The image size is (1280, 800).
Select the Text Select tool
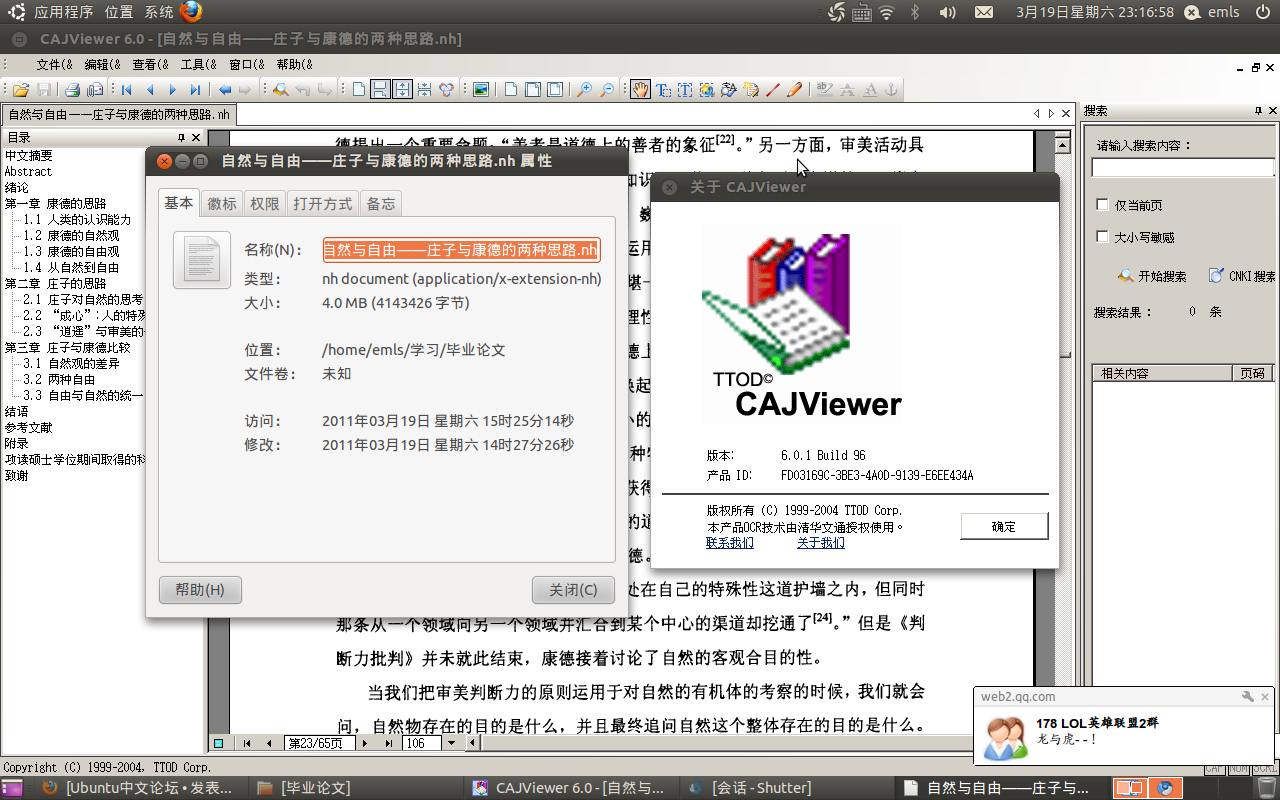[663, 90]
